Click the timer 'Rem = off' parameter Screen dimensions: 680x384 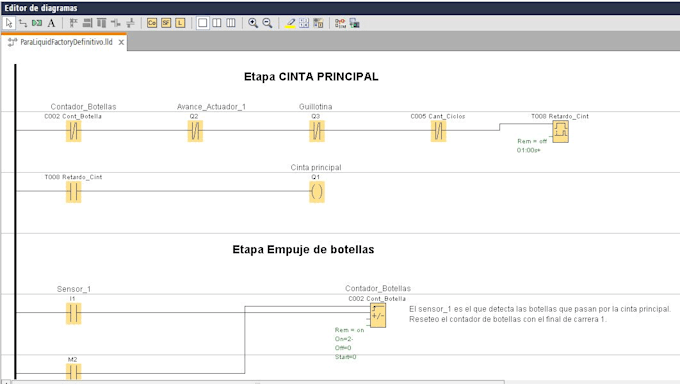tap(532, 141)
